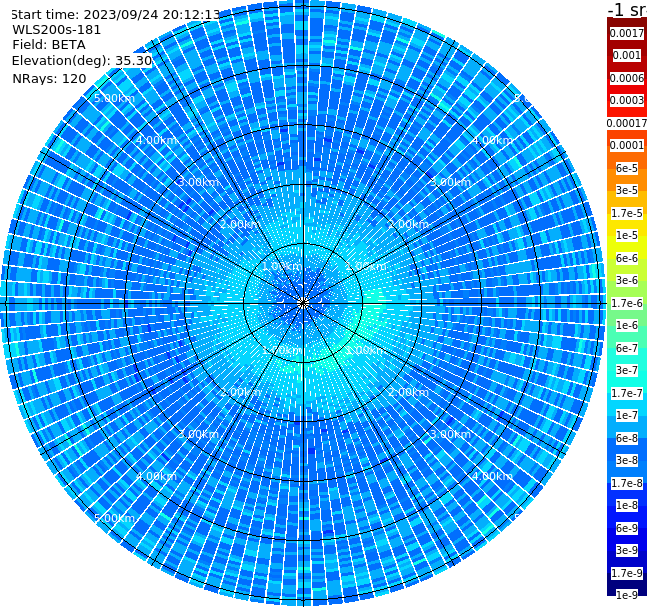Select the 1.7e-5 colorbar value
The image size is (647, 607).
(626, 213)
